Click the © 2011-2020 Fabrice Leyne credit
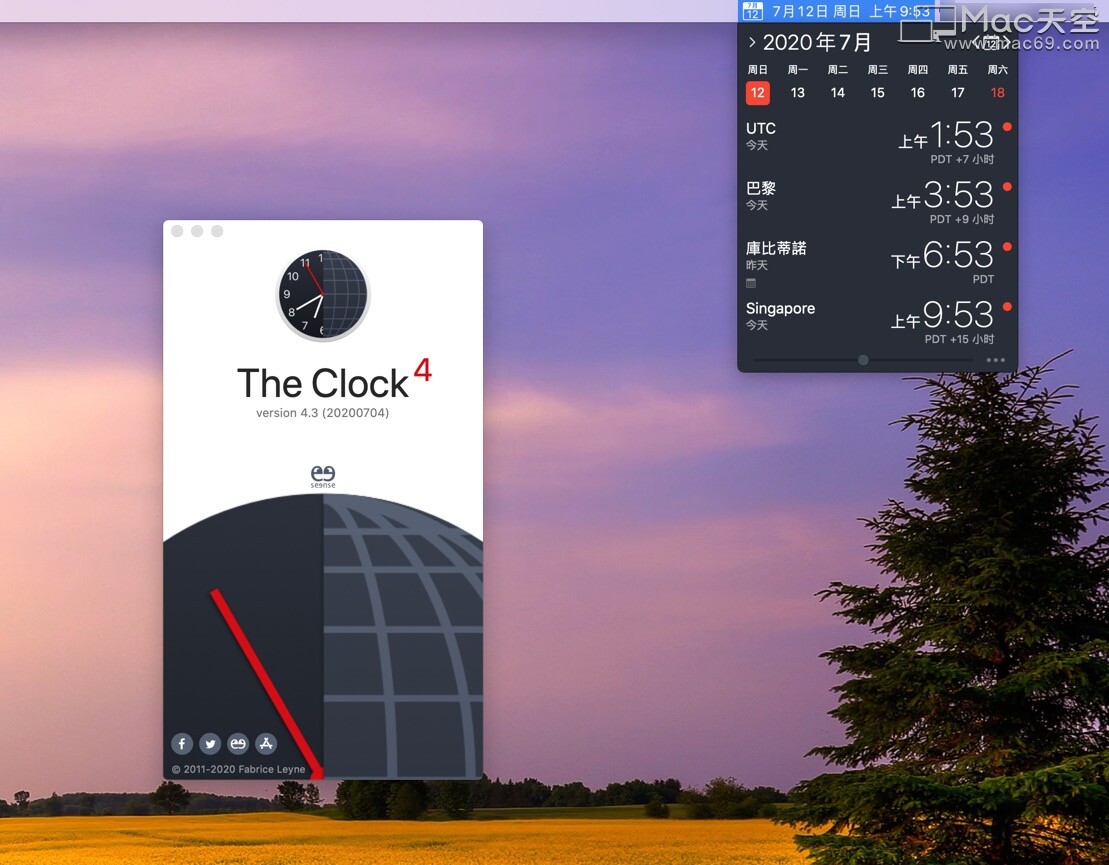This screenshot has width=1109, height=865. click(240, 770)
